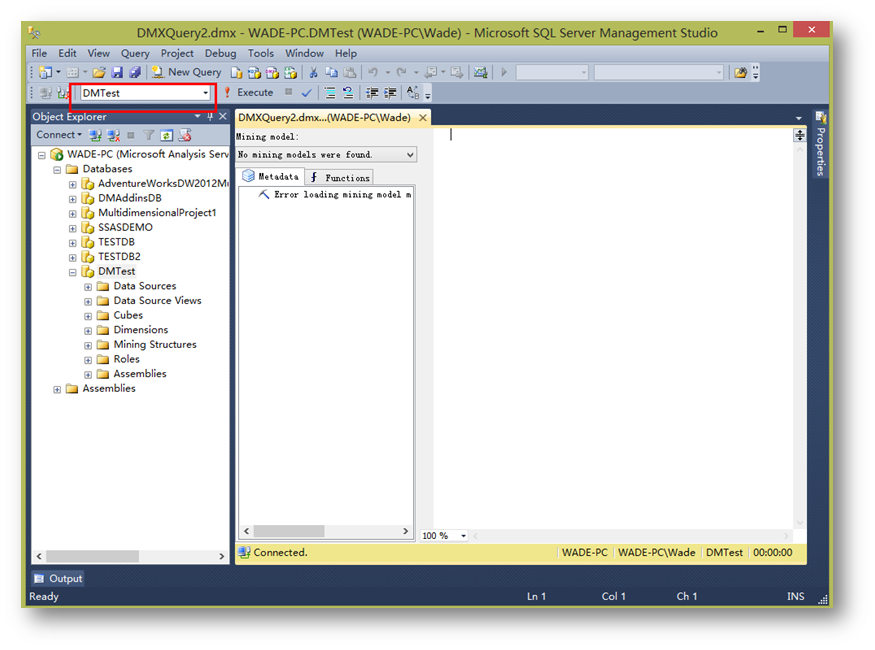The image size is (875, 650).
Task: Close the Object Explorer panel
Action: 223,117
